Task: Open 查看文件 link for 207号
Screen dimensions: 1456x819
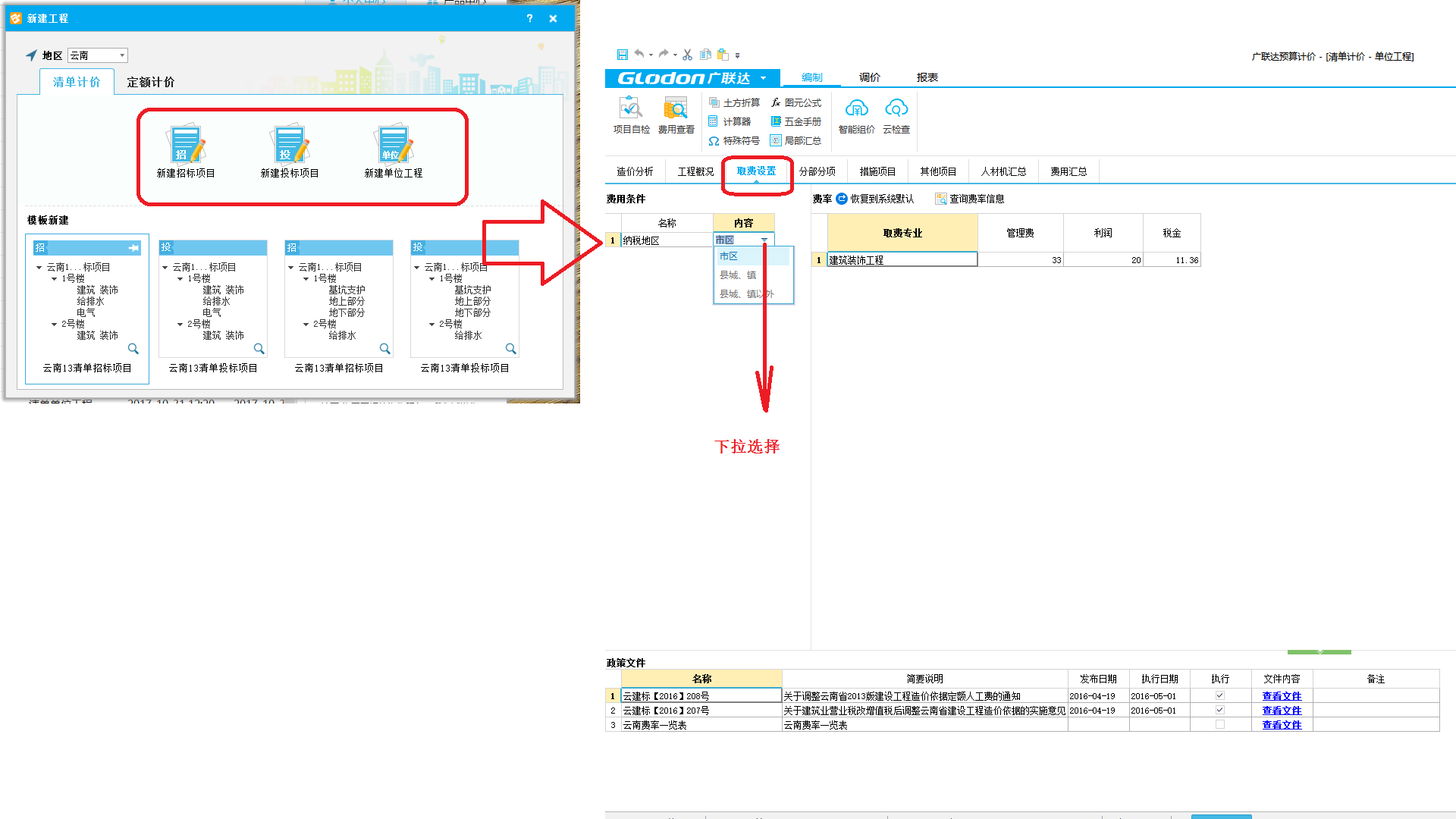Action: 1282,710
